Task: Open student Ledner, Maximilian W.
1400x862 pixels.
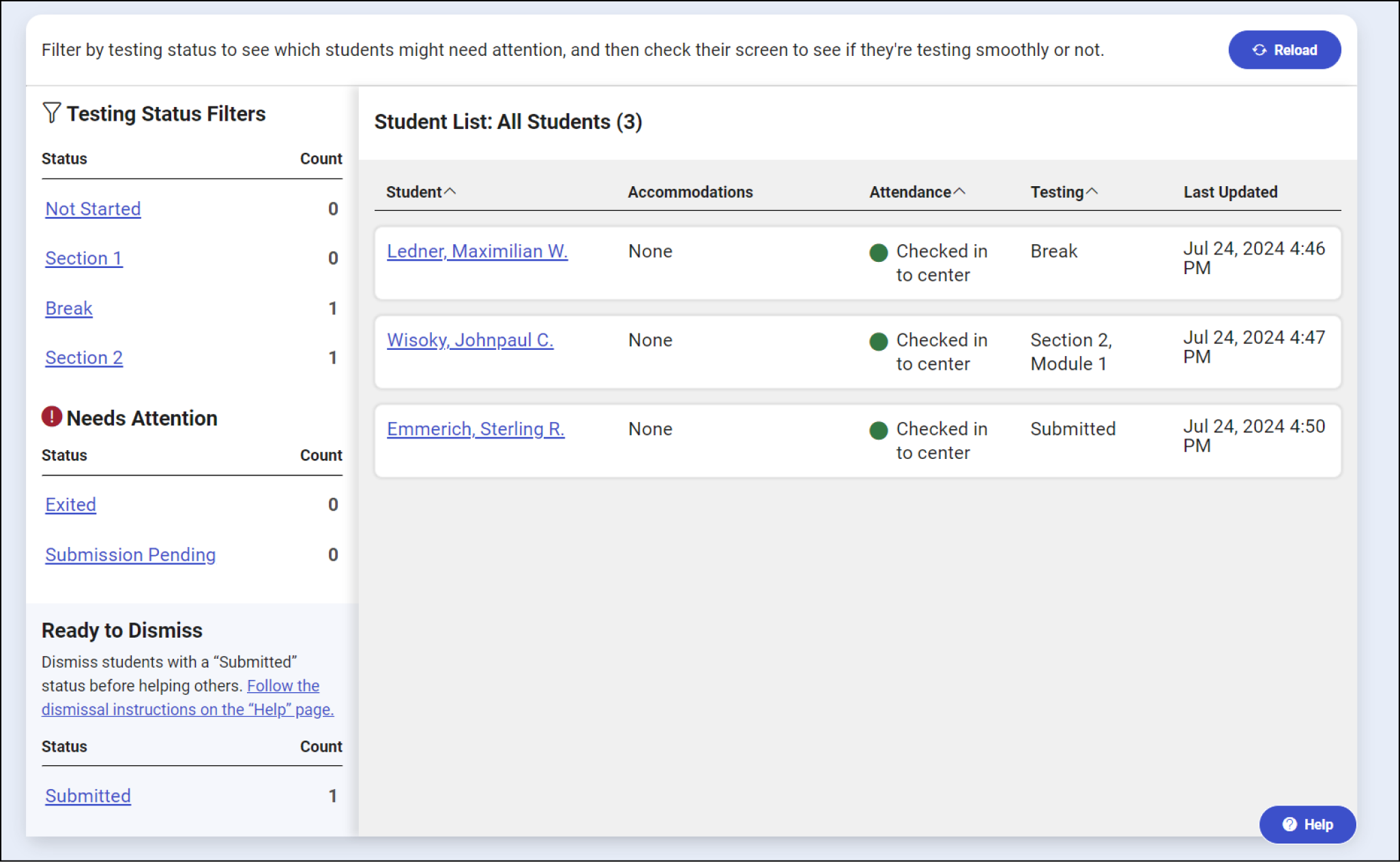Action: pos(477,251)
